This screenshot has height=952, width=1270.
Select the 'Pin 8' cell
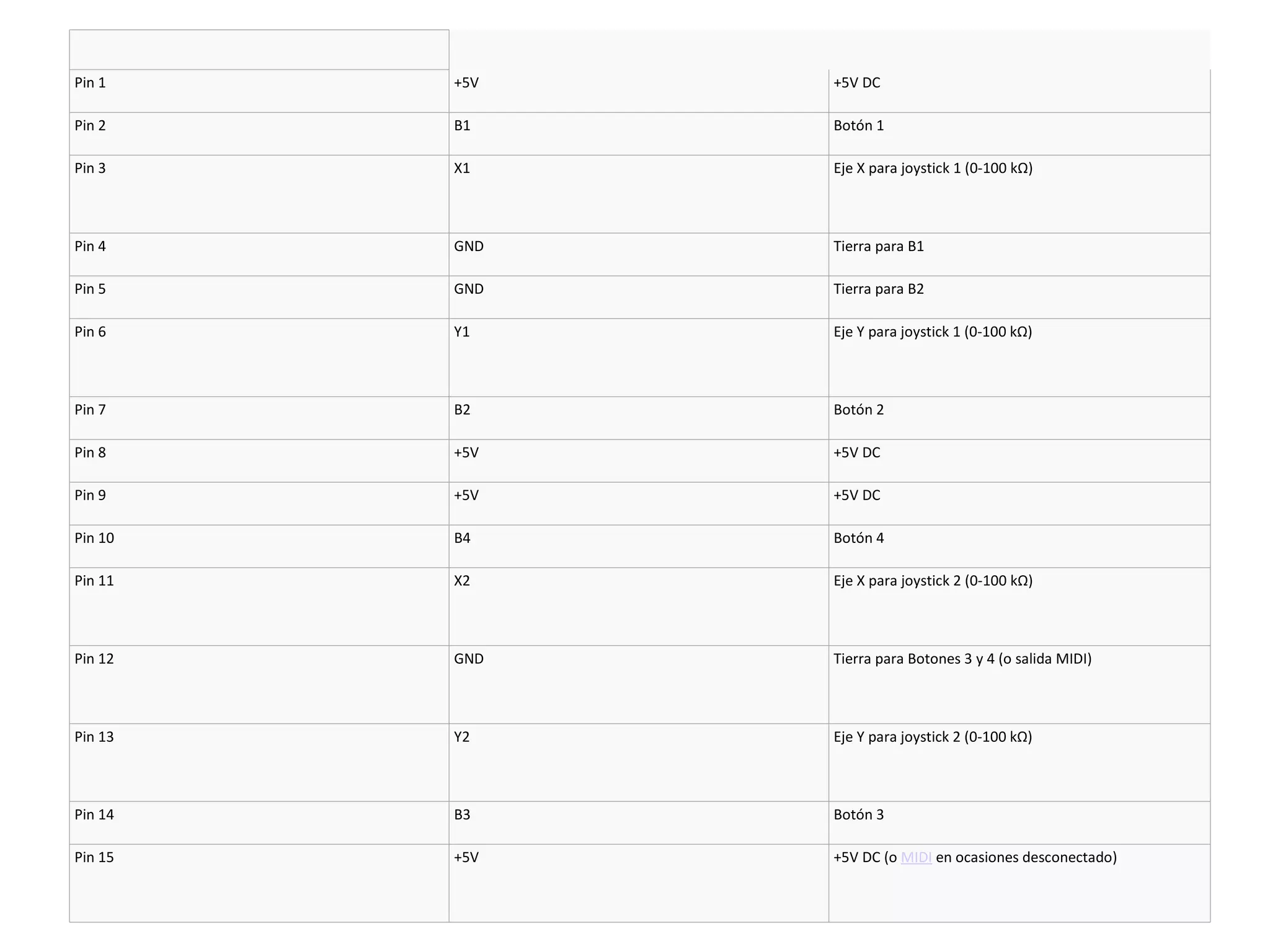coord(91,453)
